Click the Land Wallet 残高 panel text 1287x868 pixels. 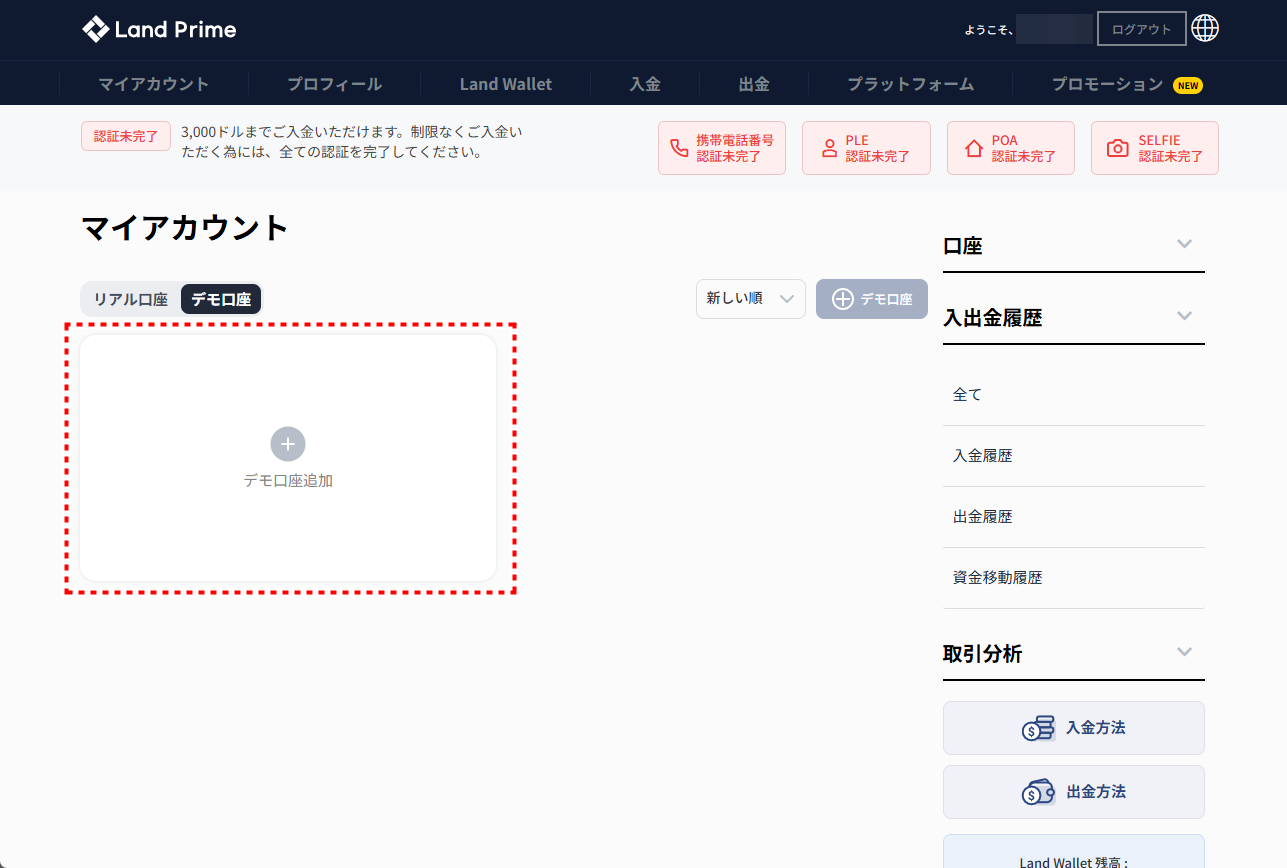(x=1074, y=861)
